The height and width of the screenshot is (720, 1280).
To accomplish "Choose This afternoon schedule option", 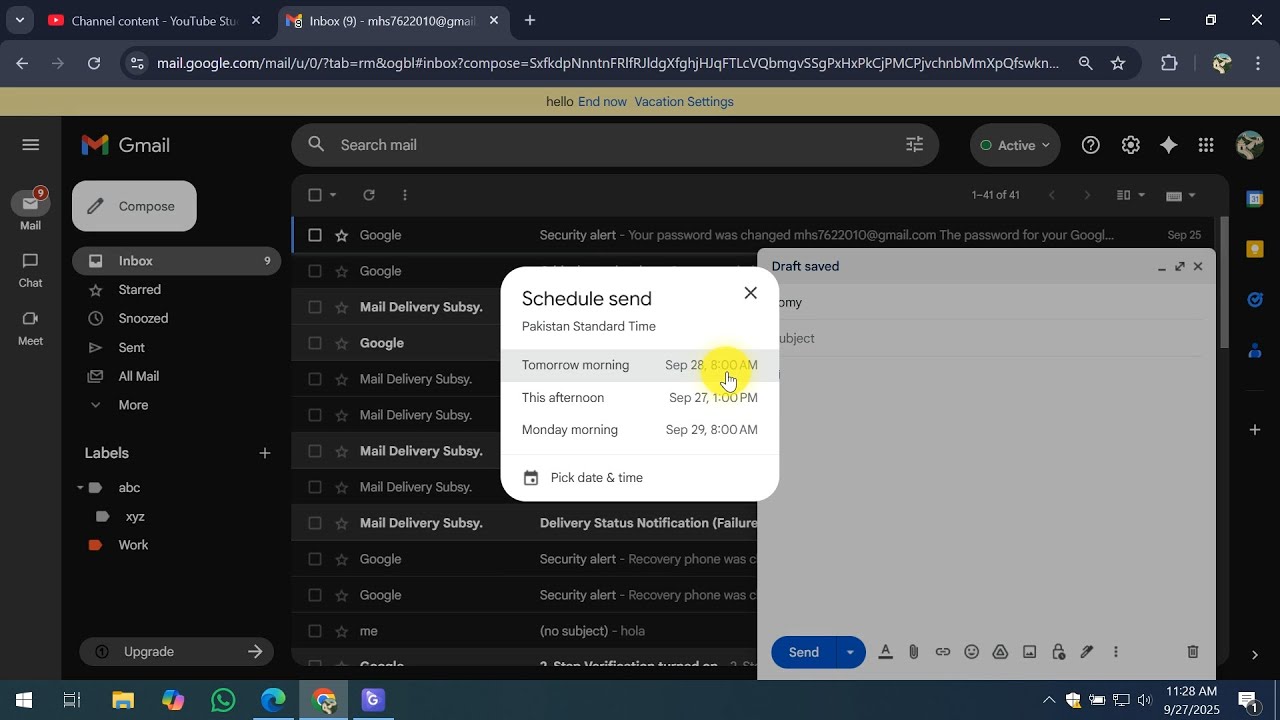I will pos(639,398).
